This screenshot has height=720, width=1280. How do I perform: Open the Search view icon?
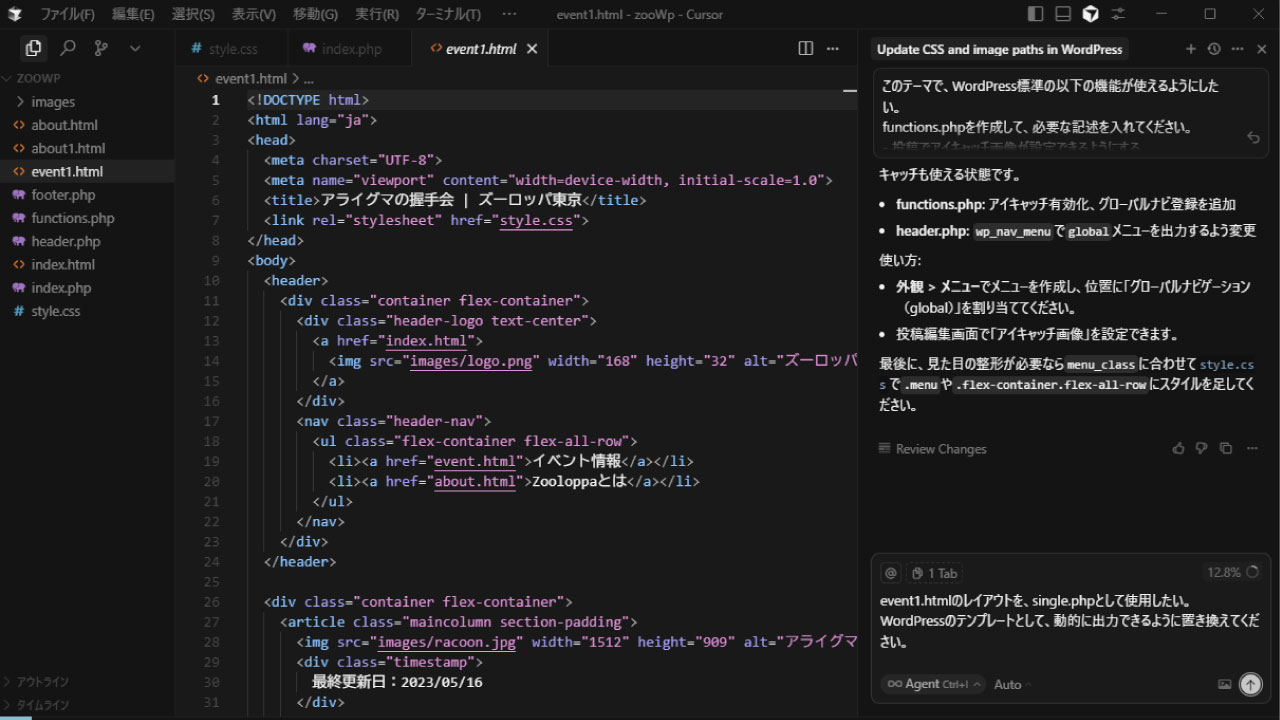click(x=68, y=48)
